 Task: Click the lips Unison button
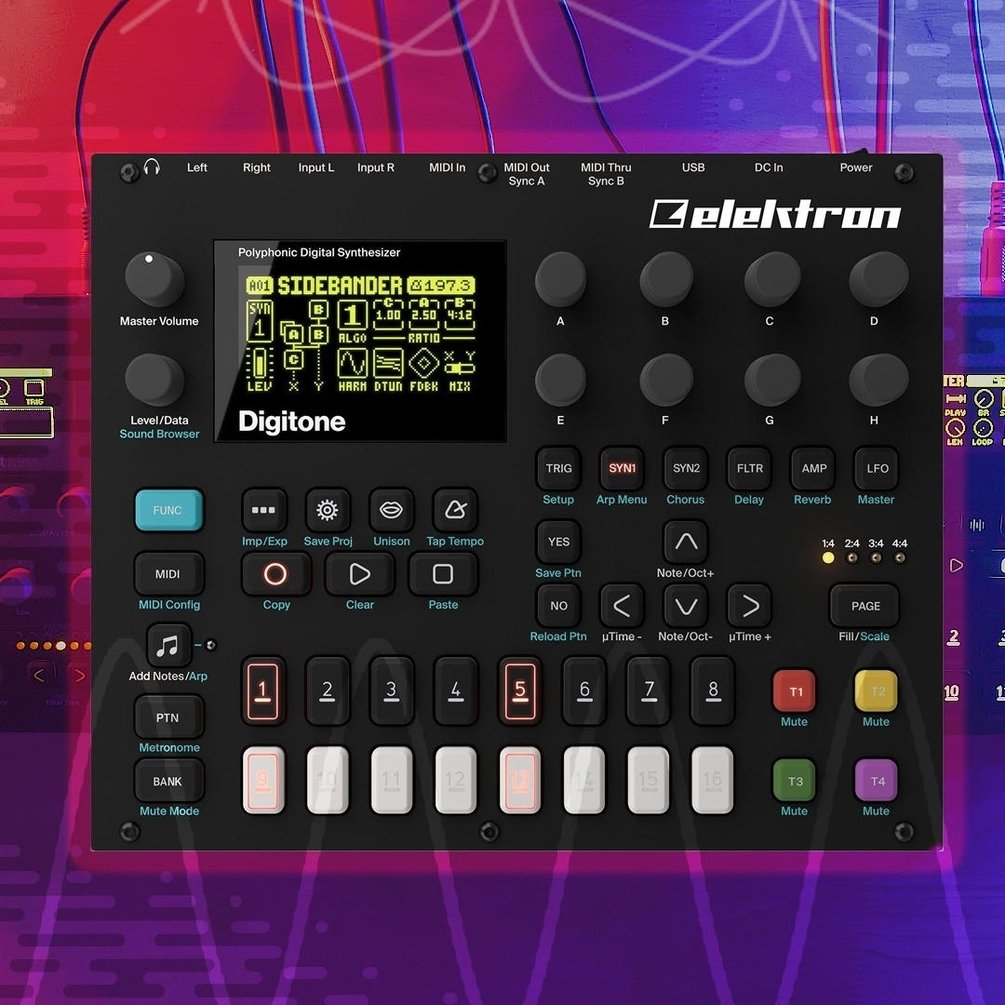(391, 510)
